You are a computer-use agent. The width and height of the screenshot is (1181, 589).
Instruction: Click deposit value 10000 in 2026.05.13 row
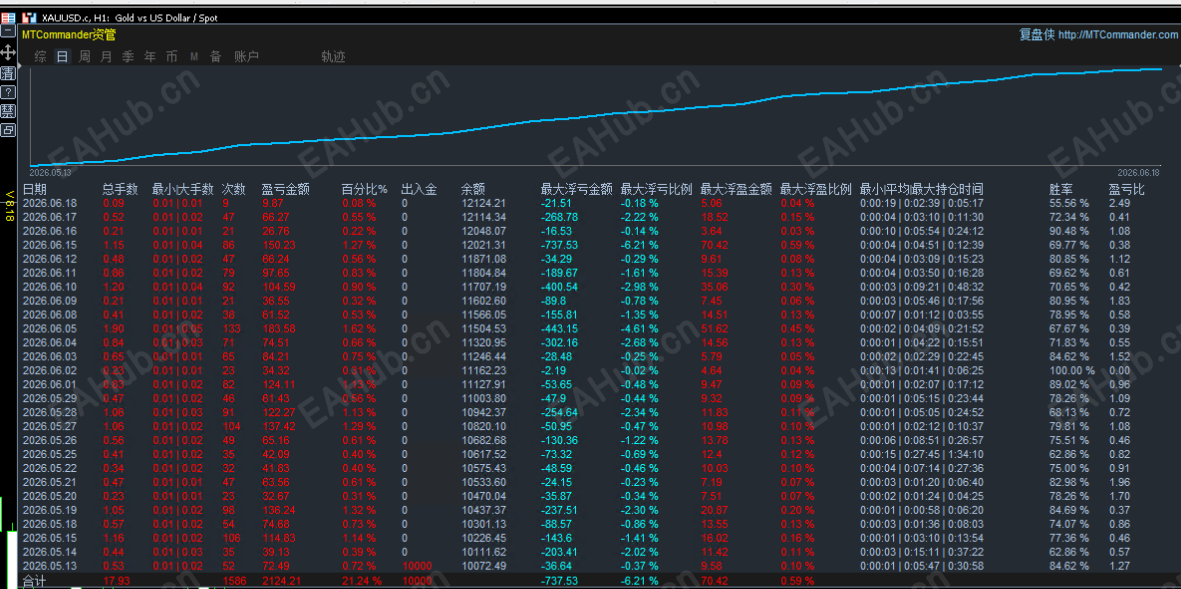[x=417, y=566]
